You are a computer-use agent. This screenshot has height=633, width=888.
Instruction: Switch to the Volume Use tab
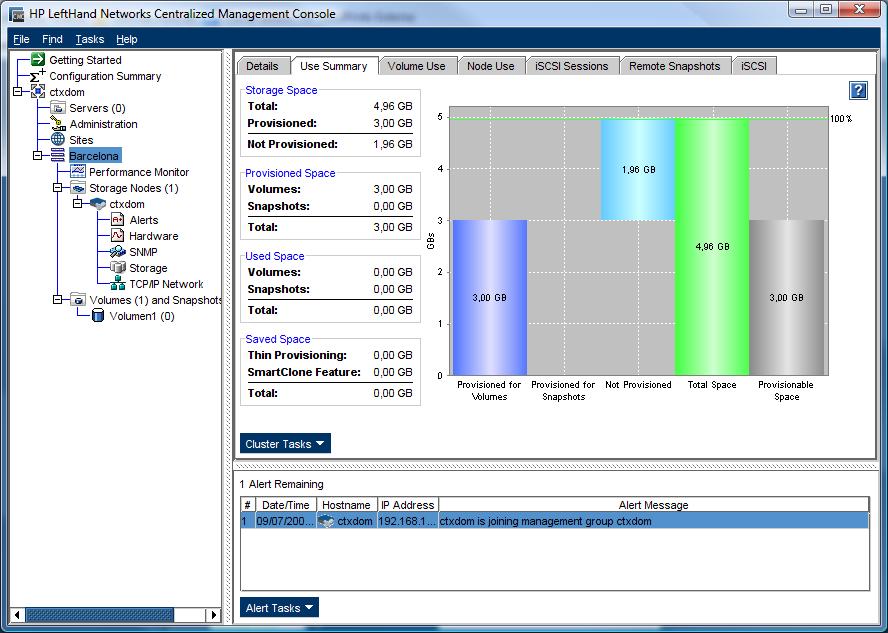pos(417,66)
